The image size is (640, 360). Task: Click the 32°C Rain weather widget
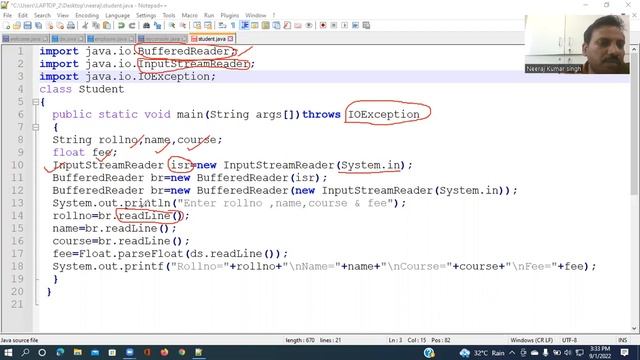point(482,353)
